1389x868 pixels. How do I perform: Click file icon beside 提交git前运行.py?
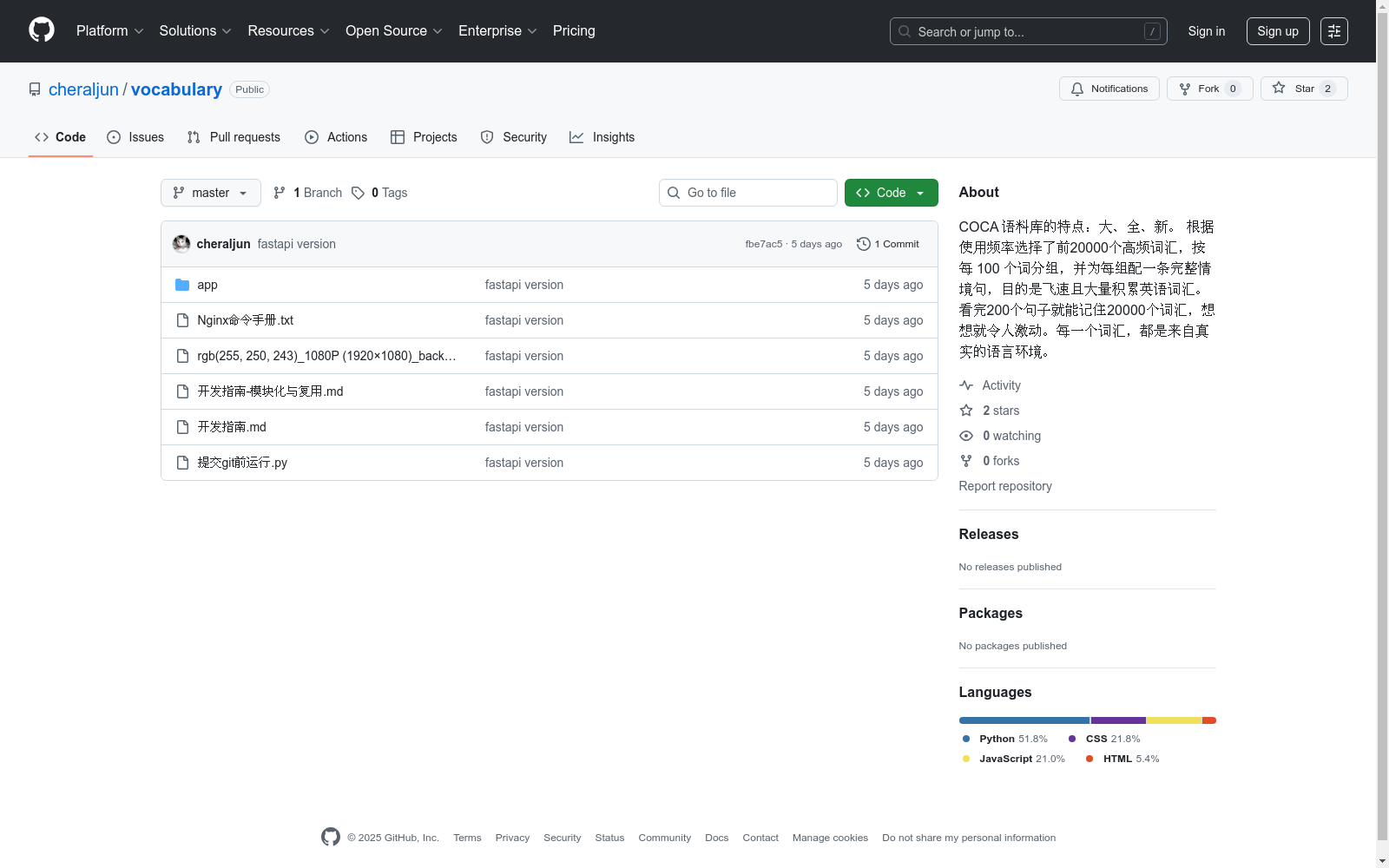click(x=182, y=463)
